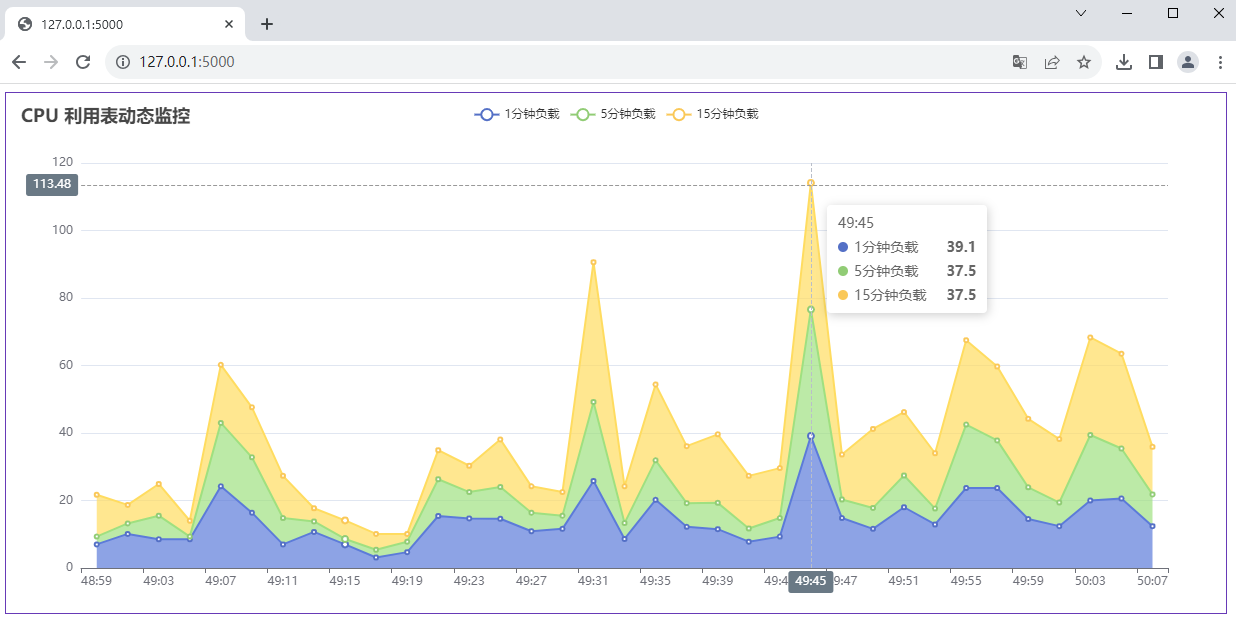The height and width of the screenshot is (624, 1236).
Task: Click the translate page icon
Action: click(x=1019, y=62)
